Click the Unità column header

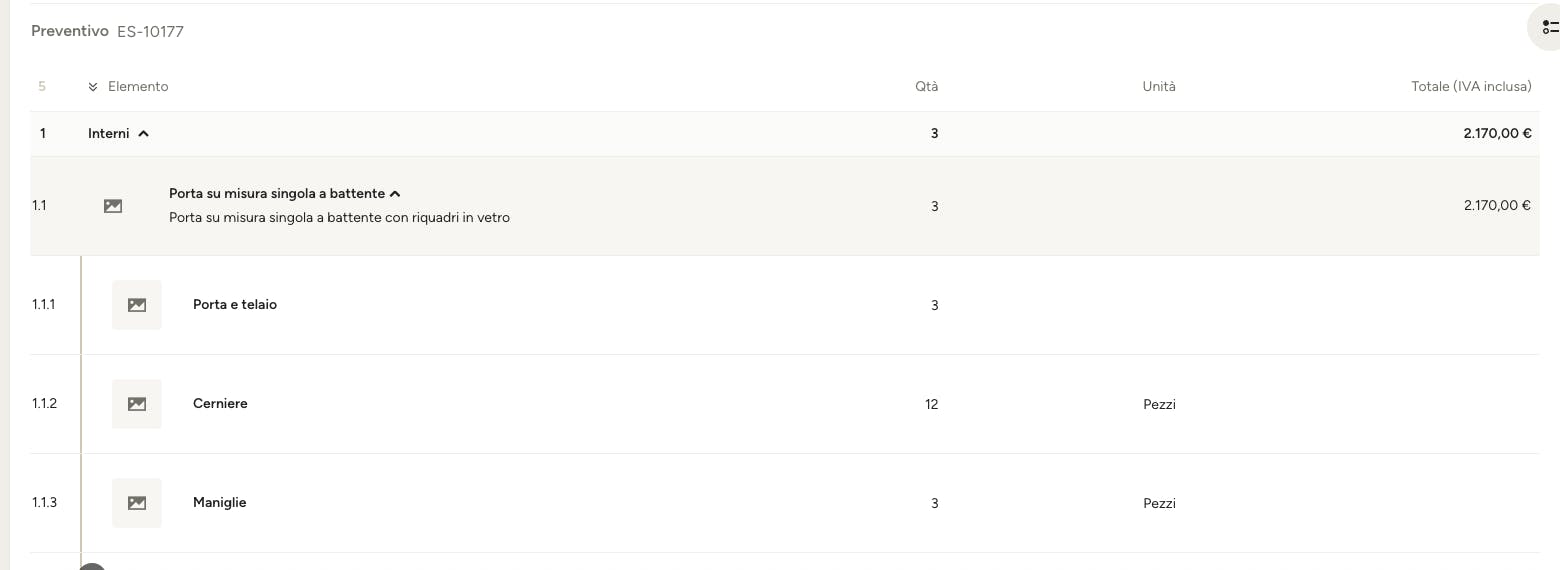[x=1159, y=87]
